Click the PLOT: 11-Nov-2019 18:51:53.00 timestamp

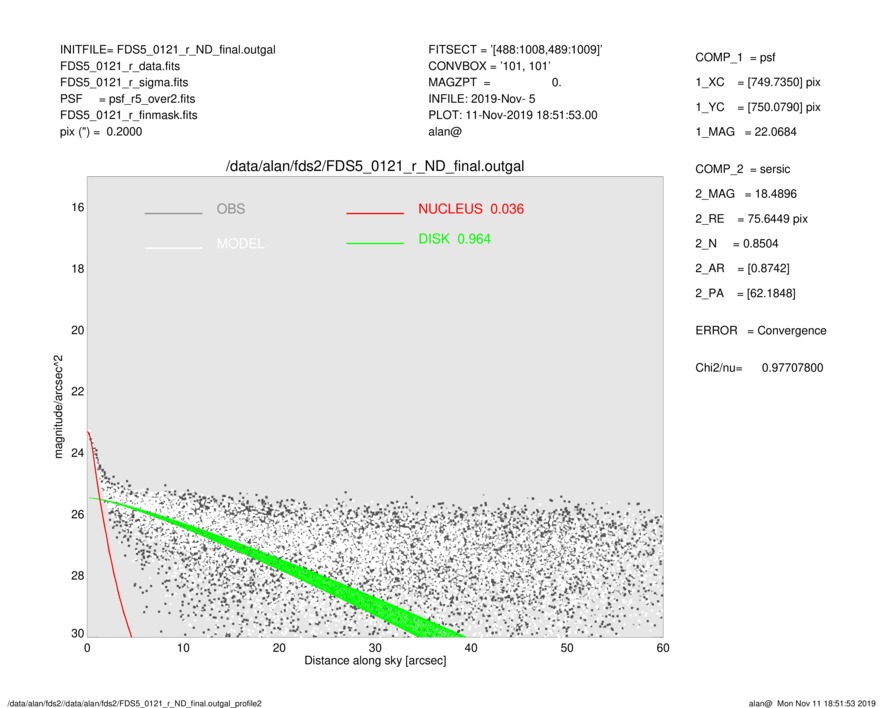[x=512, y=115]
